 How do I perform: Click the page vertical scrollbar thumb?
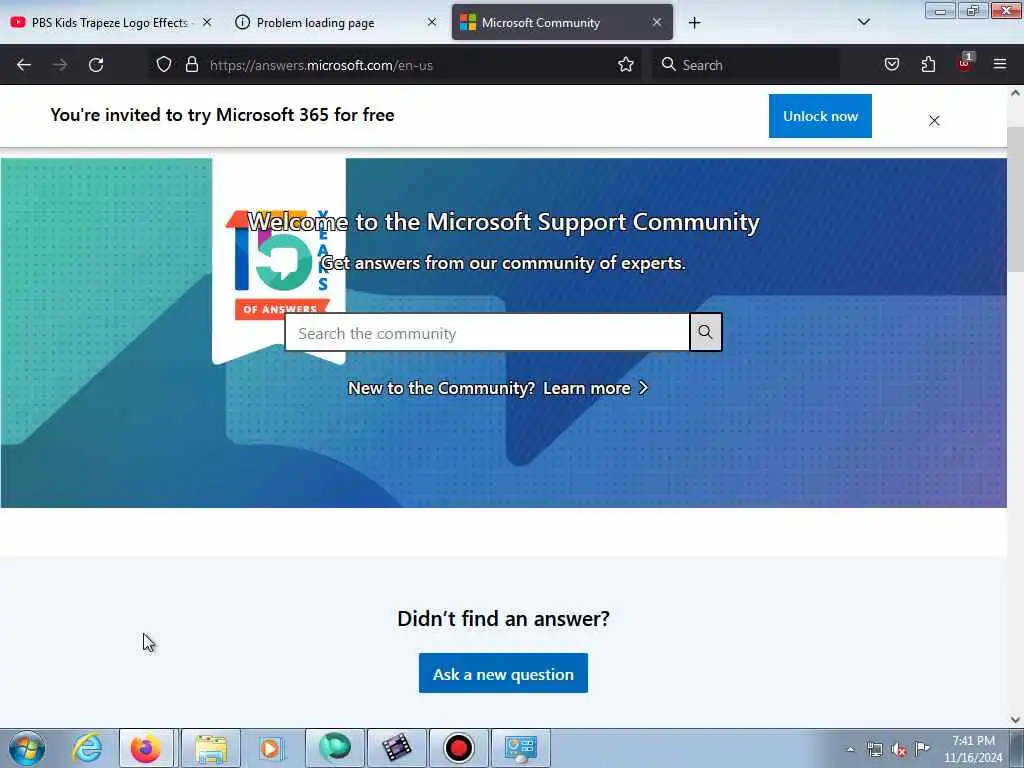[1015, 199]
